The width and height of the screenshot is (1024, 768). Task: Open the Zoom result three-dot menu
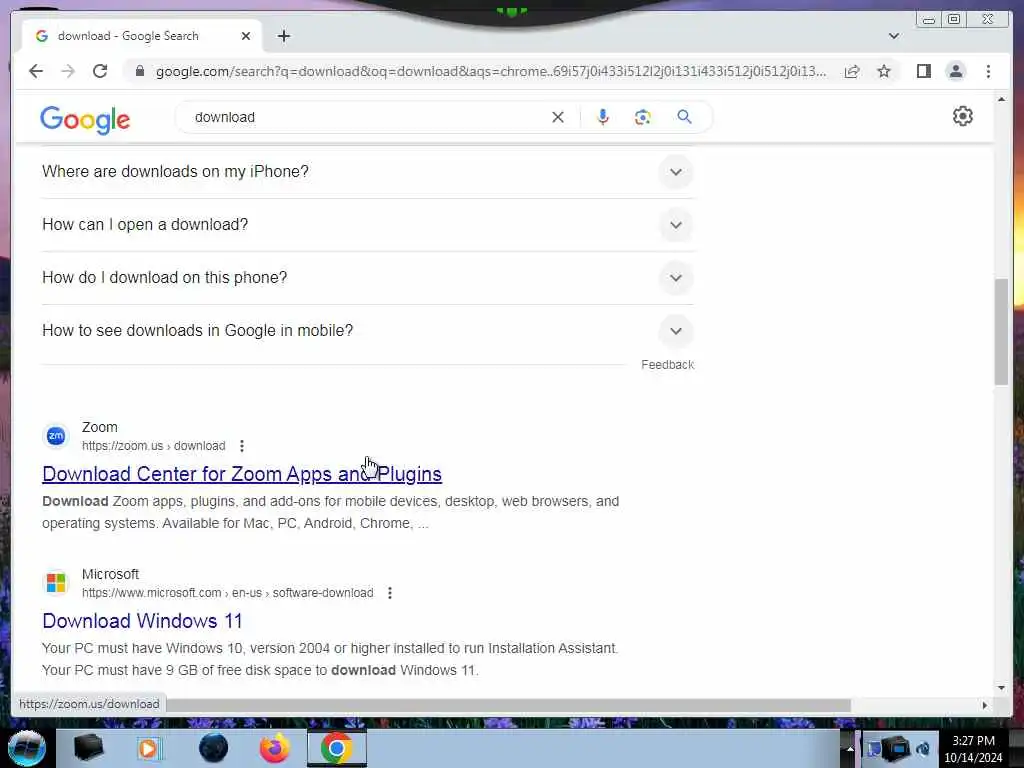[x=242, y=446]
